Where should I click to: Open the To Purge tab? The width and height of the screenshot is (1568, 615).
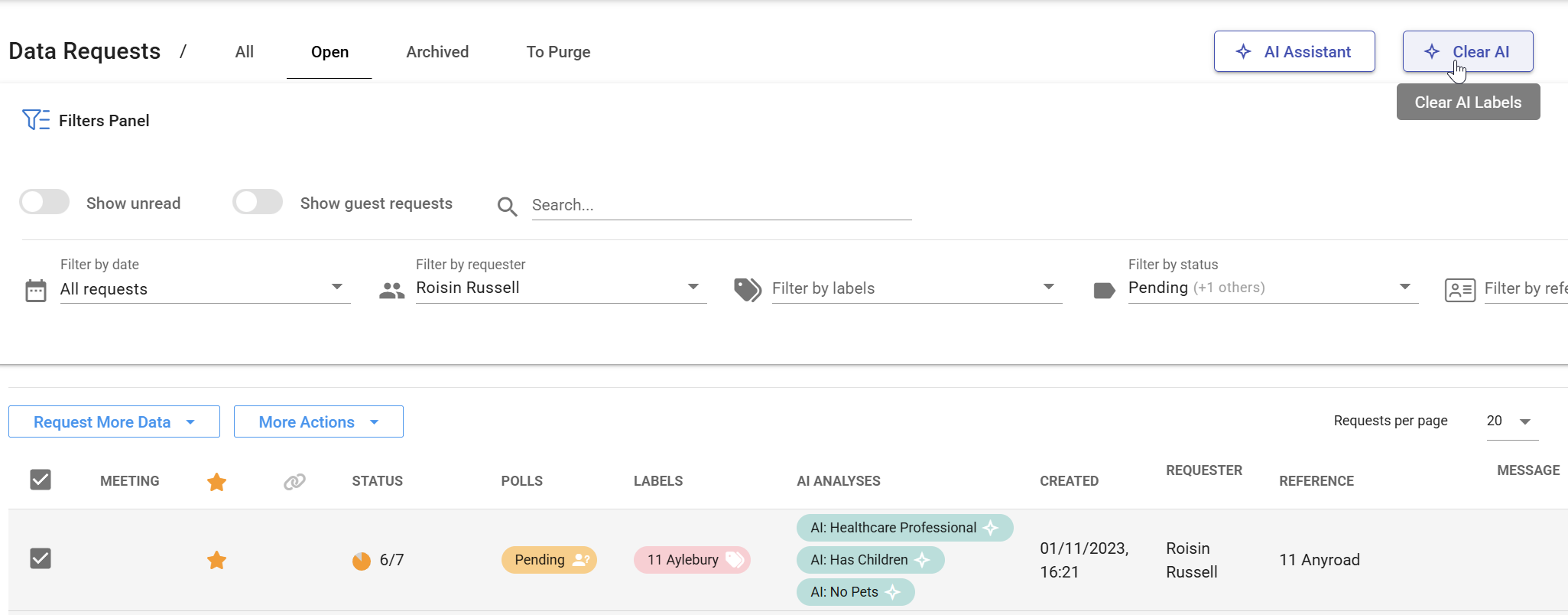[558, 52]
